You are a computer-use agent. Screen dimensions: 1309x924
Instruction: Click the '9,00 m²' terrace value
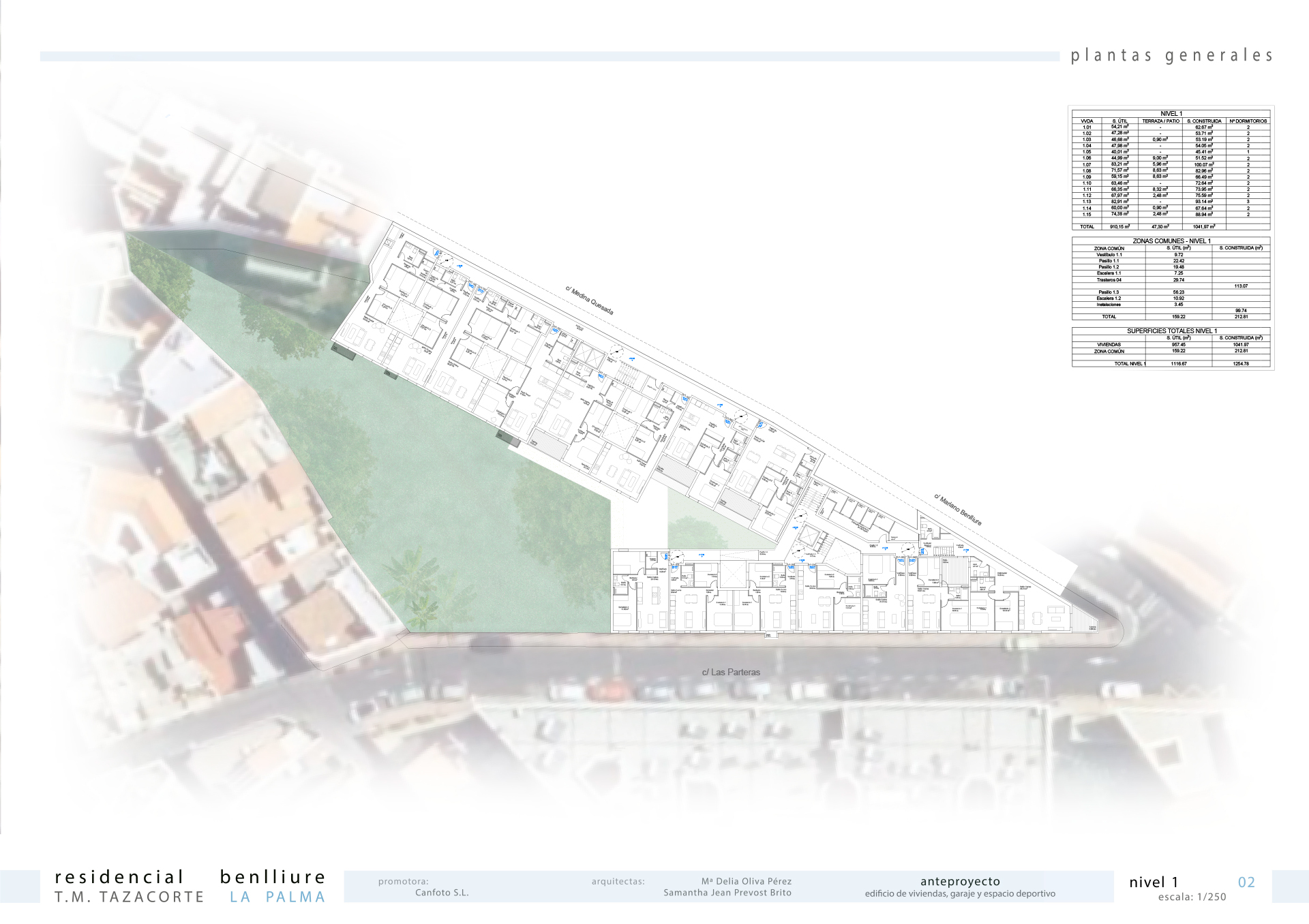[1160, 158]
